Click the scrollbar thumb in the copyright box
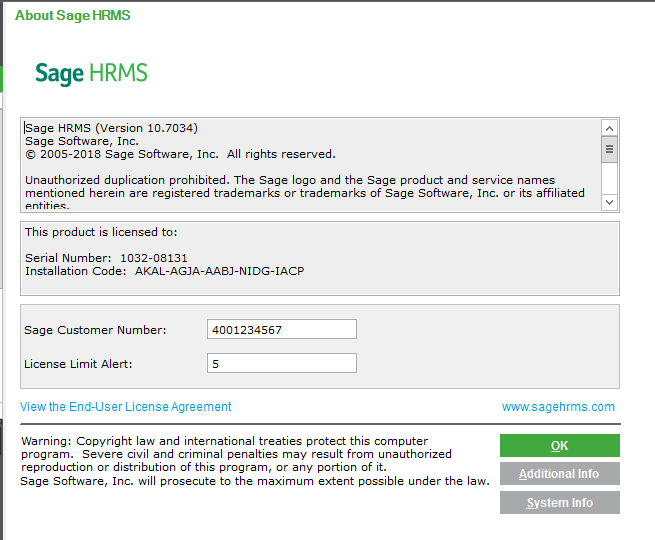The image size is (655, 540). [608, 149]
